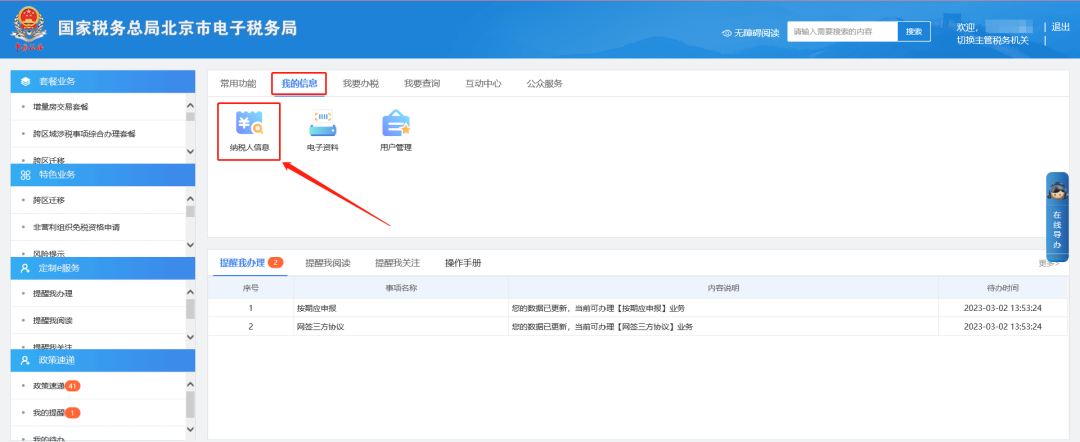Click the 定制e服务 panel header

103,269
